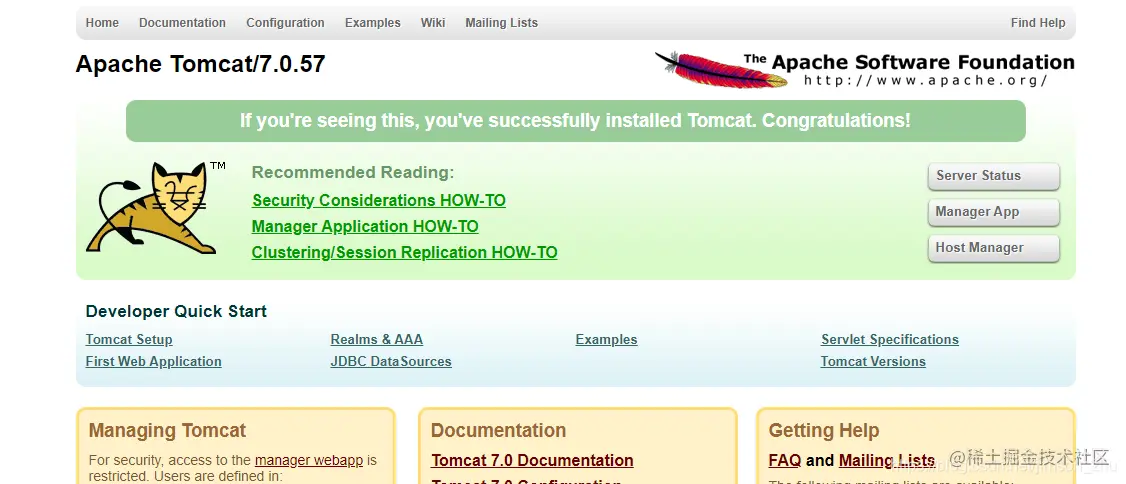Click the Developer Quick Start heading

coord(176,312)
